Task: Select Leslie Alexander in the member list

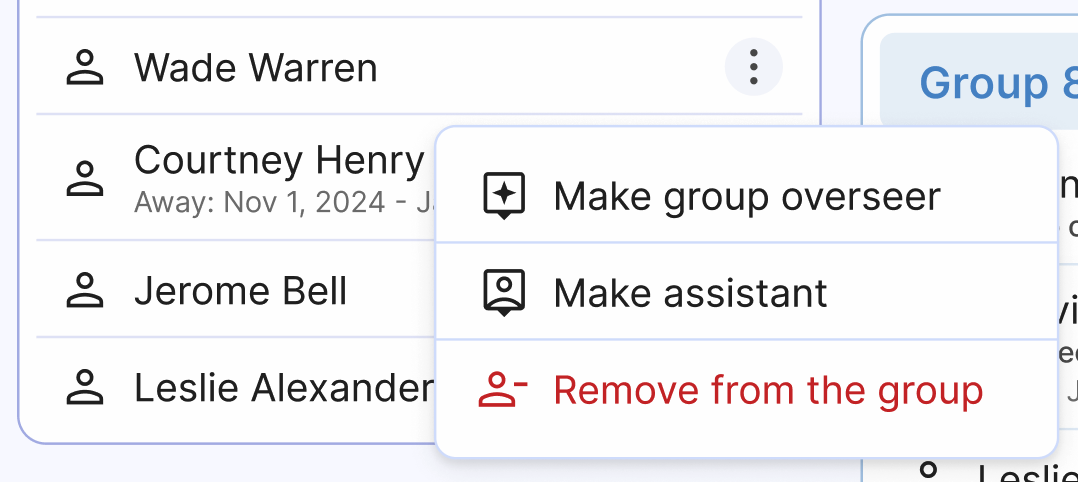Action: click(x=284, y=387)
